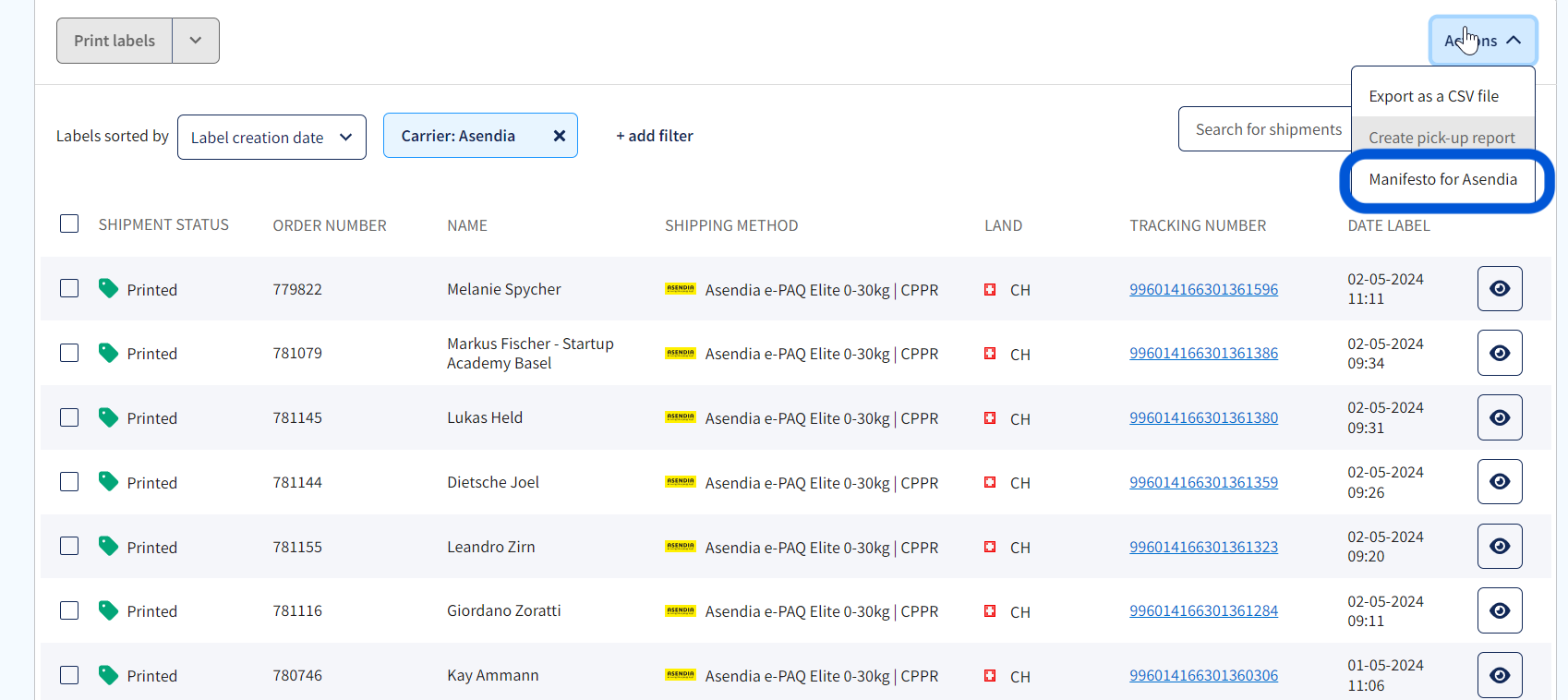Image resolution: width=1568 pixels, height=700 pixels.
Task: View shipment details for order 781079
Action: point(1500,353)
